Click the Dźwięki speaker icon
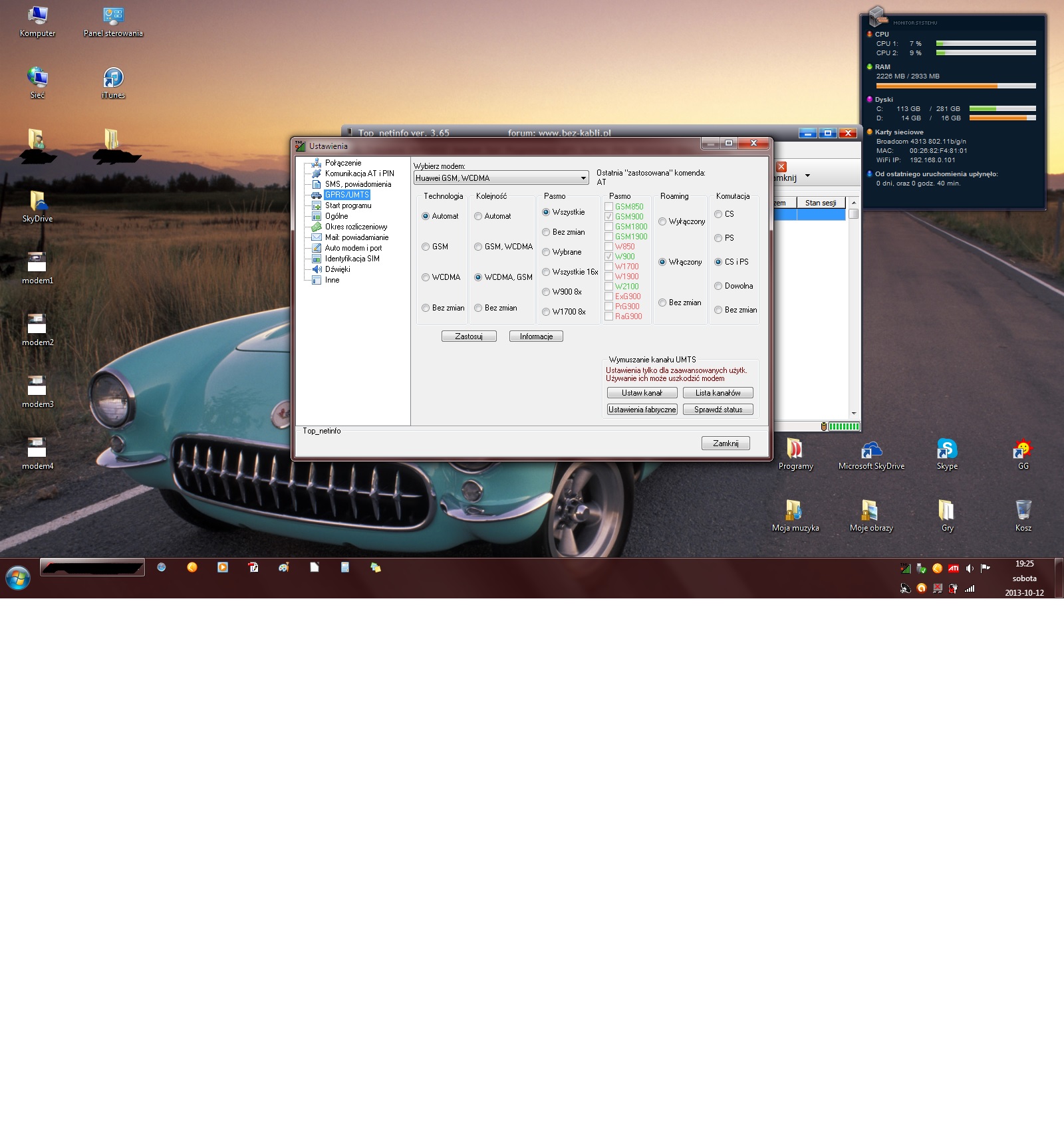The height and width of the screenshot is (1121, 1064). (317, 269)
